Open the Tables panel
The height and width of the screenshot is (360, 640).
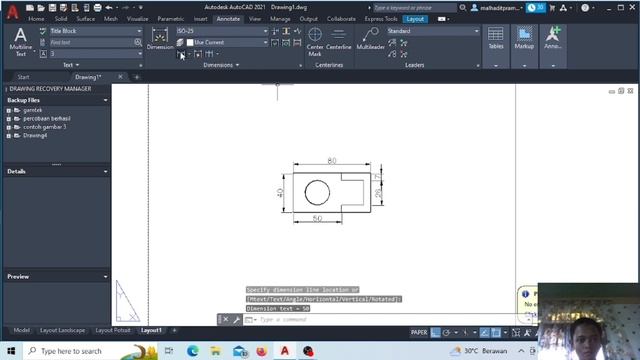tap(496, 46)
